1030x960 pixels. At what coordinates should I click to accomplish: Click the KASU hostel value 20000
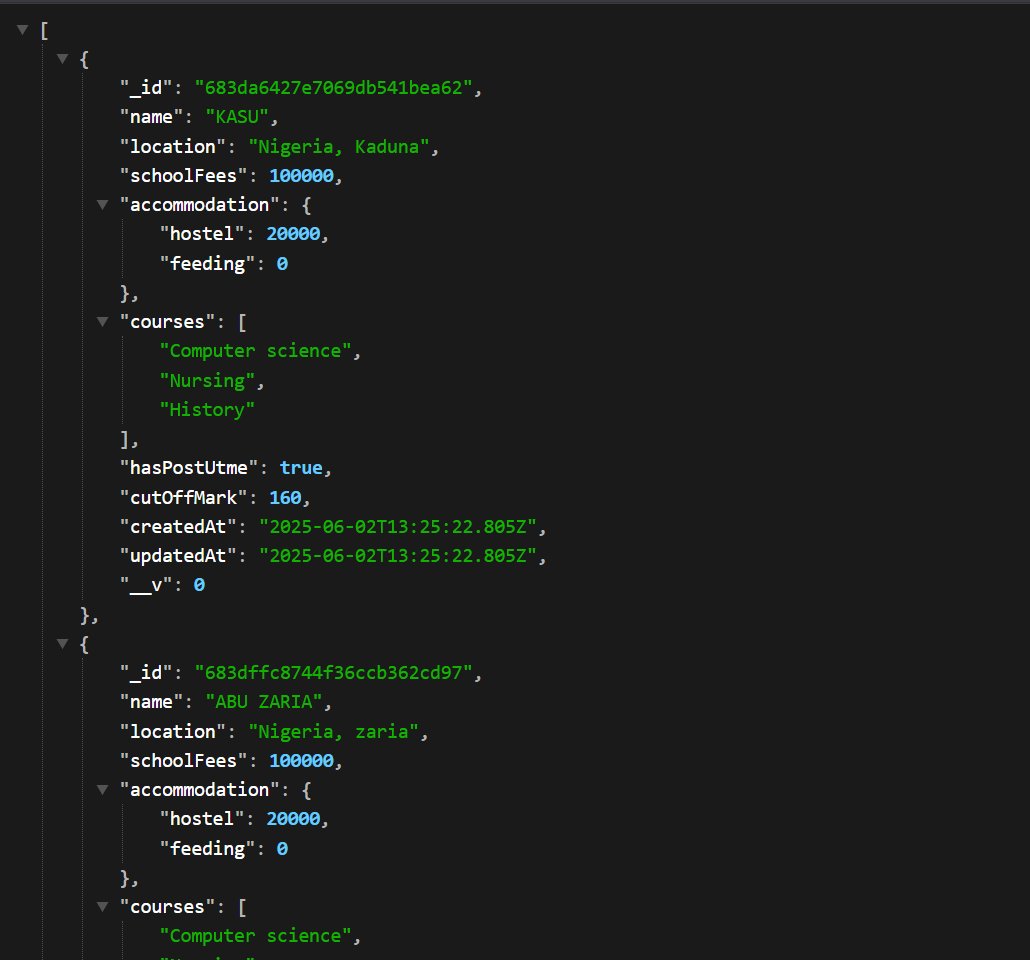293,234
